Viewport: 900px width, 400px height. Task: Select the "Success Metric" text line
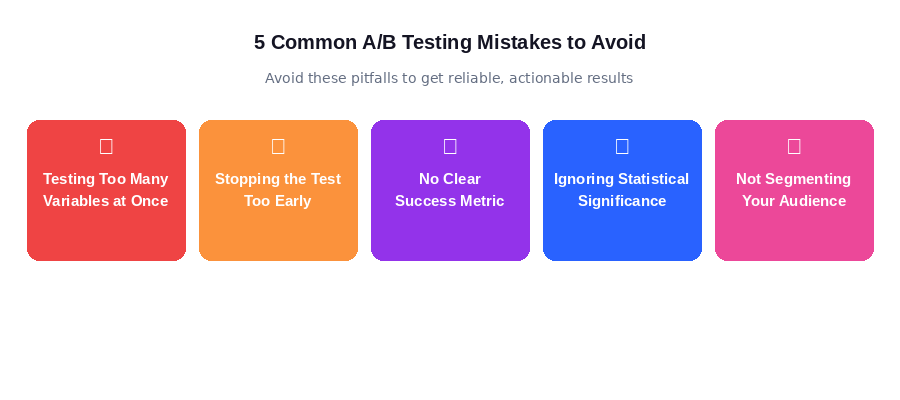coord(450,201)
